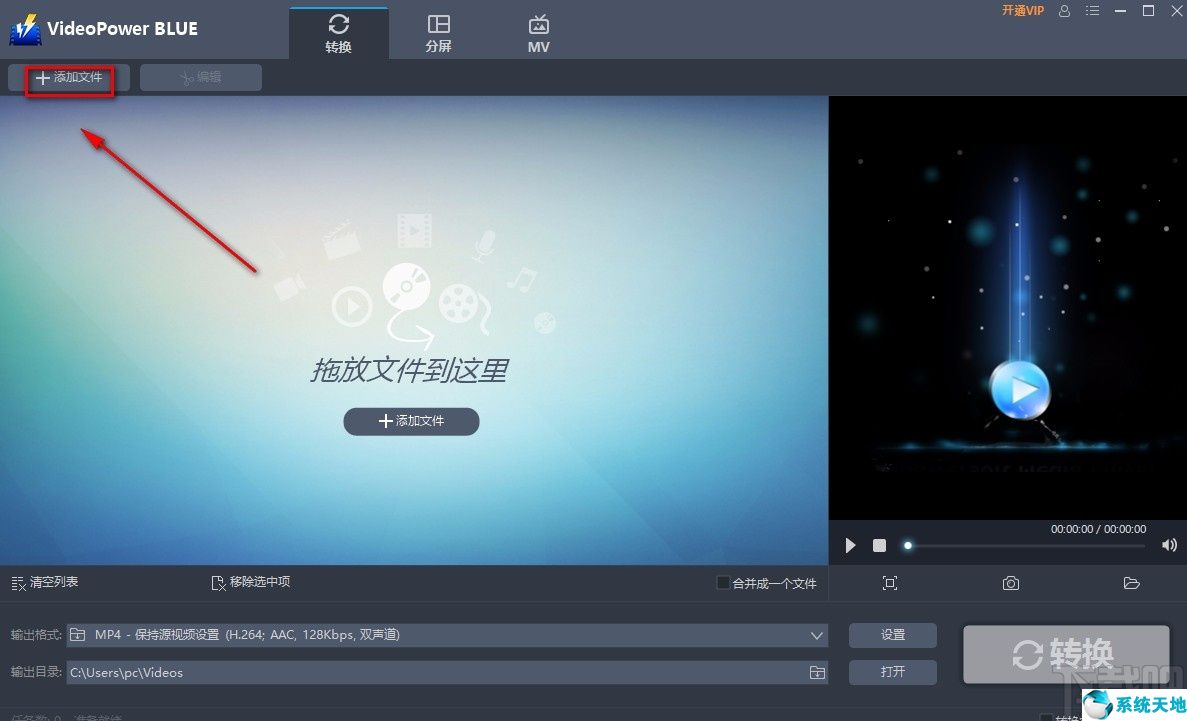
Task: Switch to the 分屏 tab
Action: (438, 31)
